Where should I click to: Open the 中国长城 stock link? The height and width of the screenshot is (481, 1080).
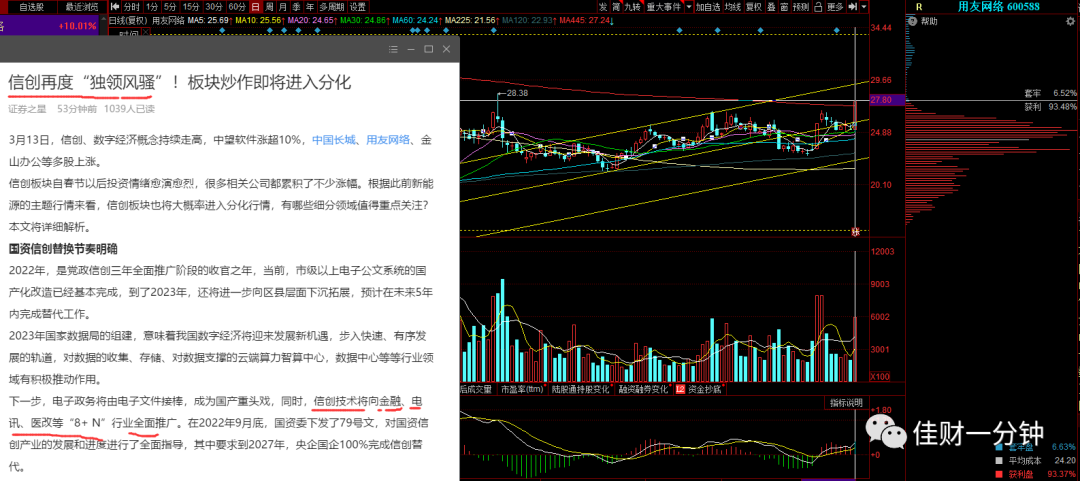pos(334,139)
